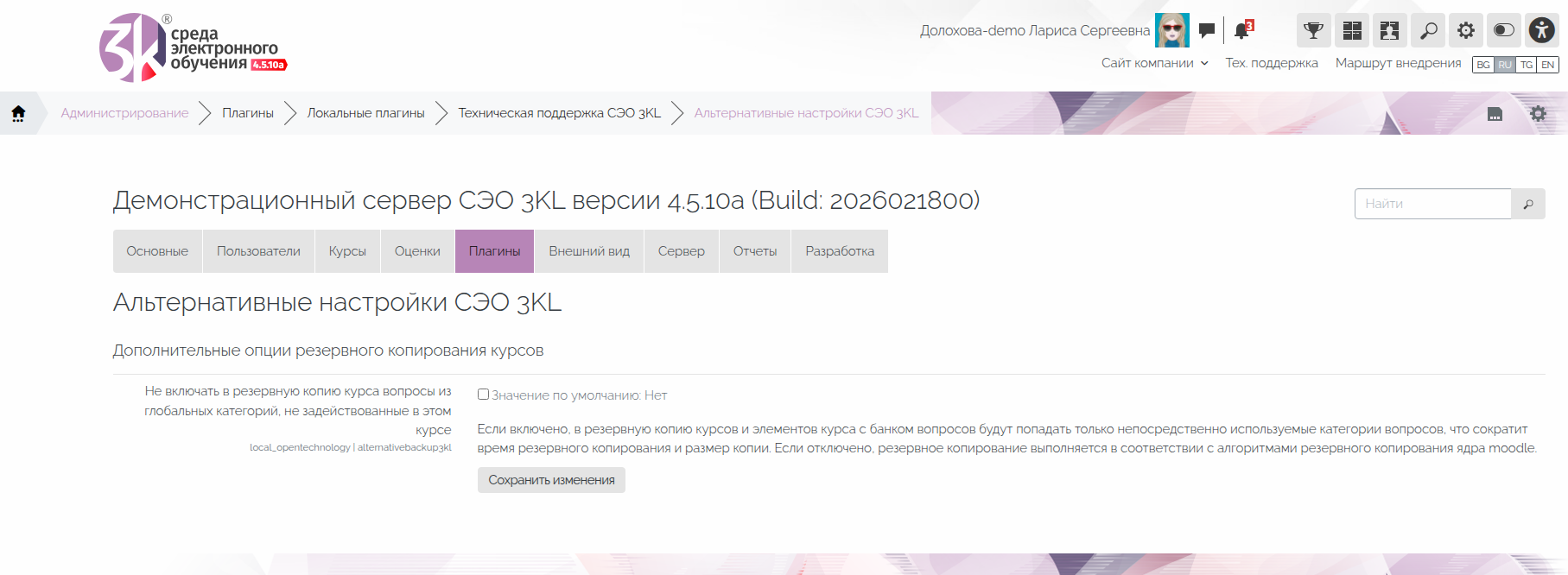The image size is (1568, 575).
Task: Open the gear administration icon in header
Action: (1466, 30)
